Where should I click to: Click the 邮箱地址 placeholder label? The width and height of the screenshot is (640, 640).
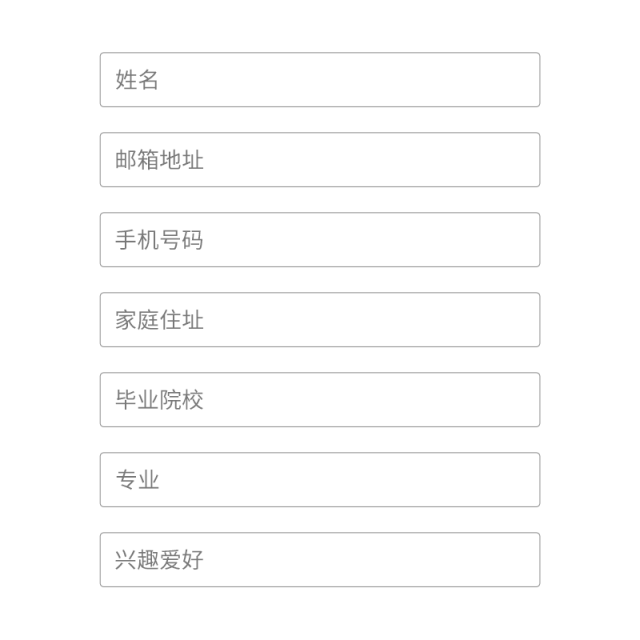159,160
